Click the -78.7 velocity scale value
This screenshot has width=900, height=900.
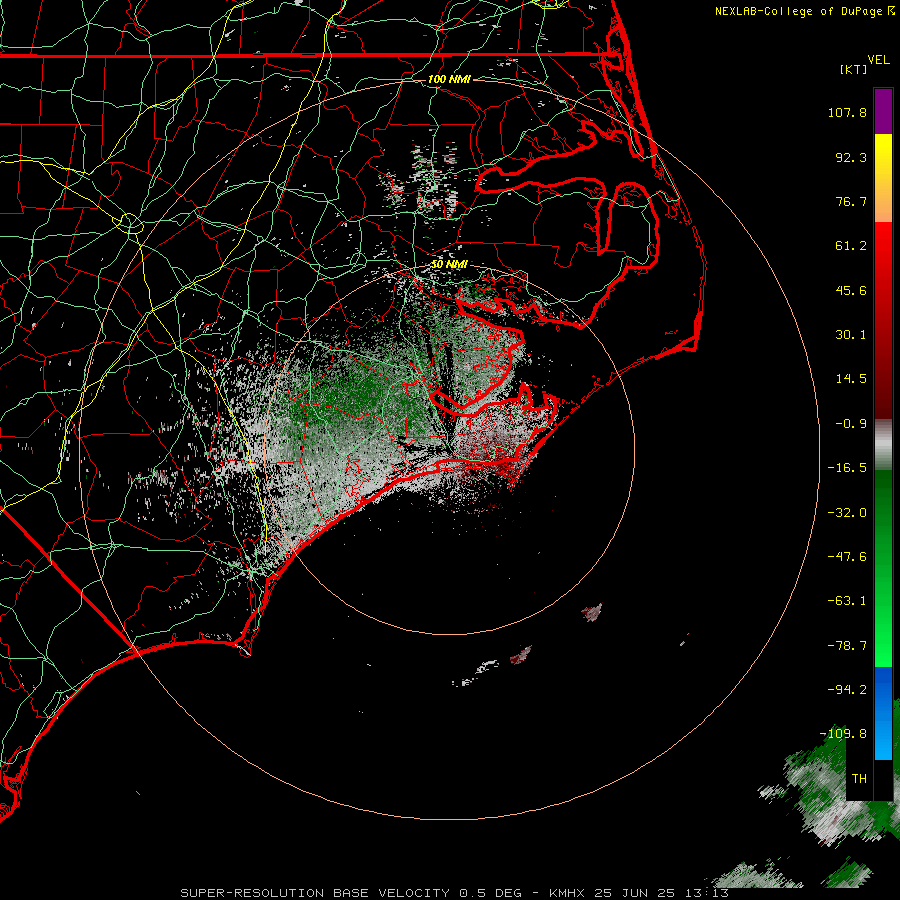click(x=847, y=646)
